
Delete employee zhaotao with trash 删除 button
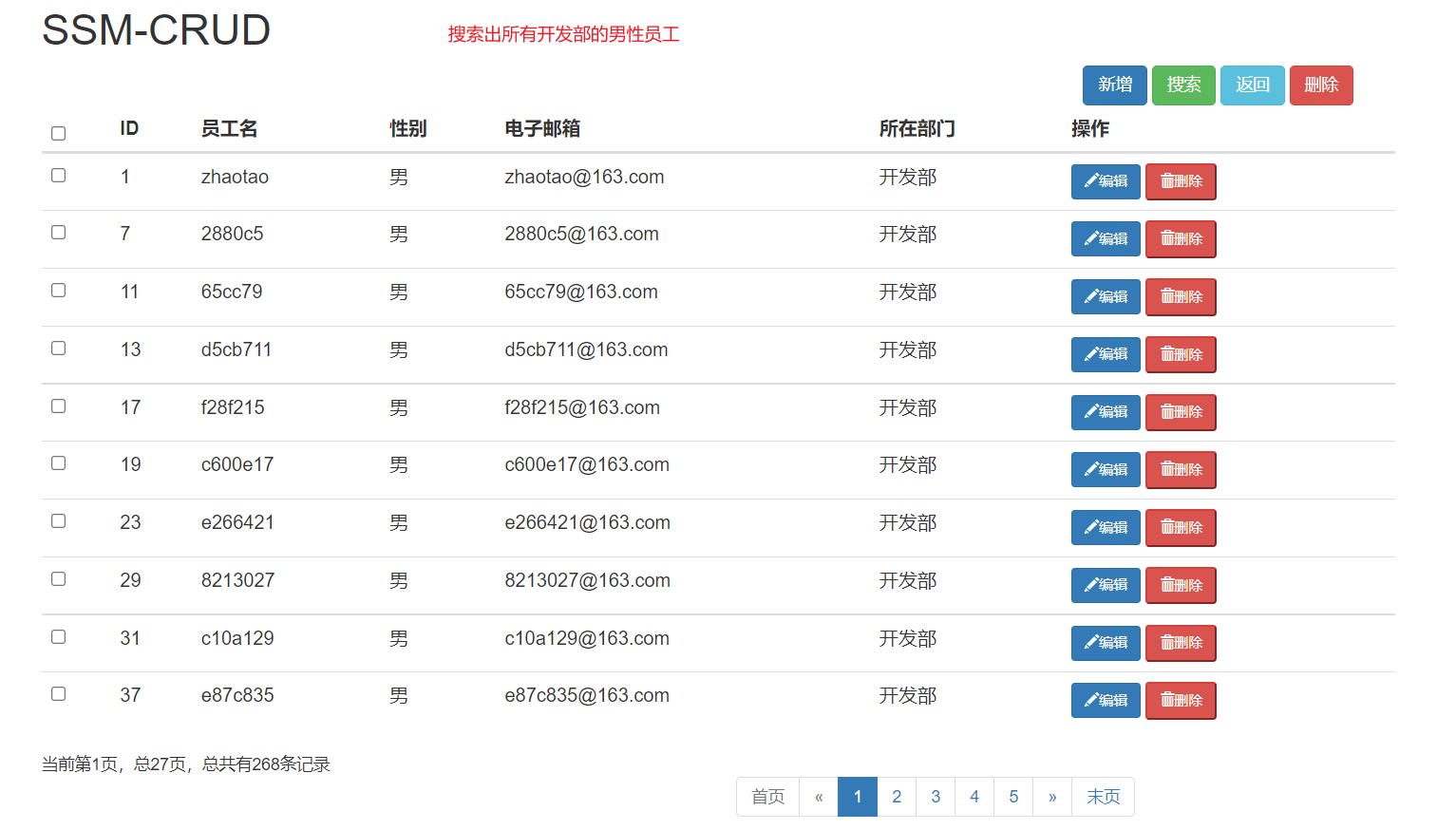1181,181
